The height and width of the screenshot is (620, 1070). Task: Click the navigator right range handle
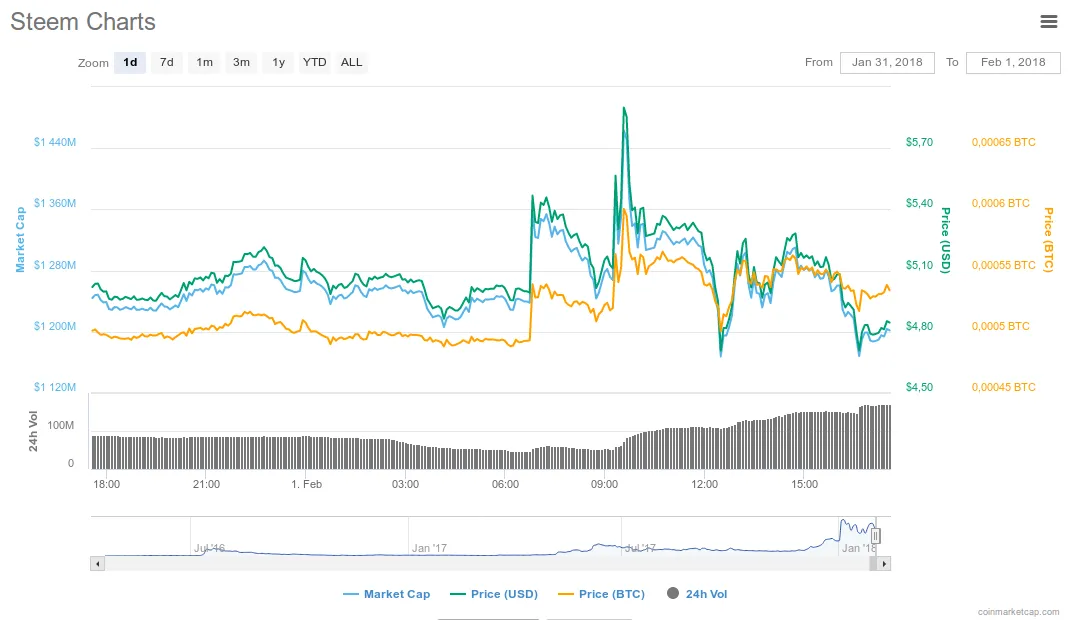click(x=876, y=536)
